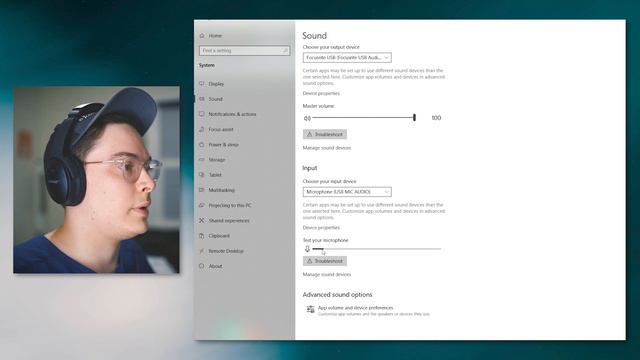Click the webcam video thumbnail
The image size is (640, 360).
click(x=96, y=180)
